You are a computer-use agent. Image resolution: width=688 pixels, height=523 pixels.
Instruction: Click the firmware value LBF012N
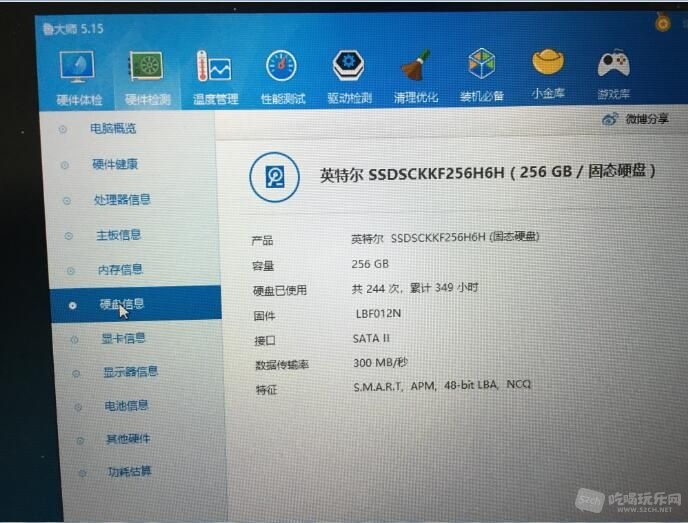point(378,314)
